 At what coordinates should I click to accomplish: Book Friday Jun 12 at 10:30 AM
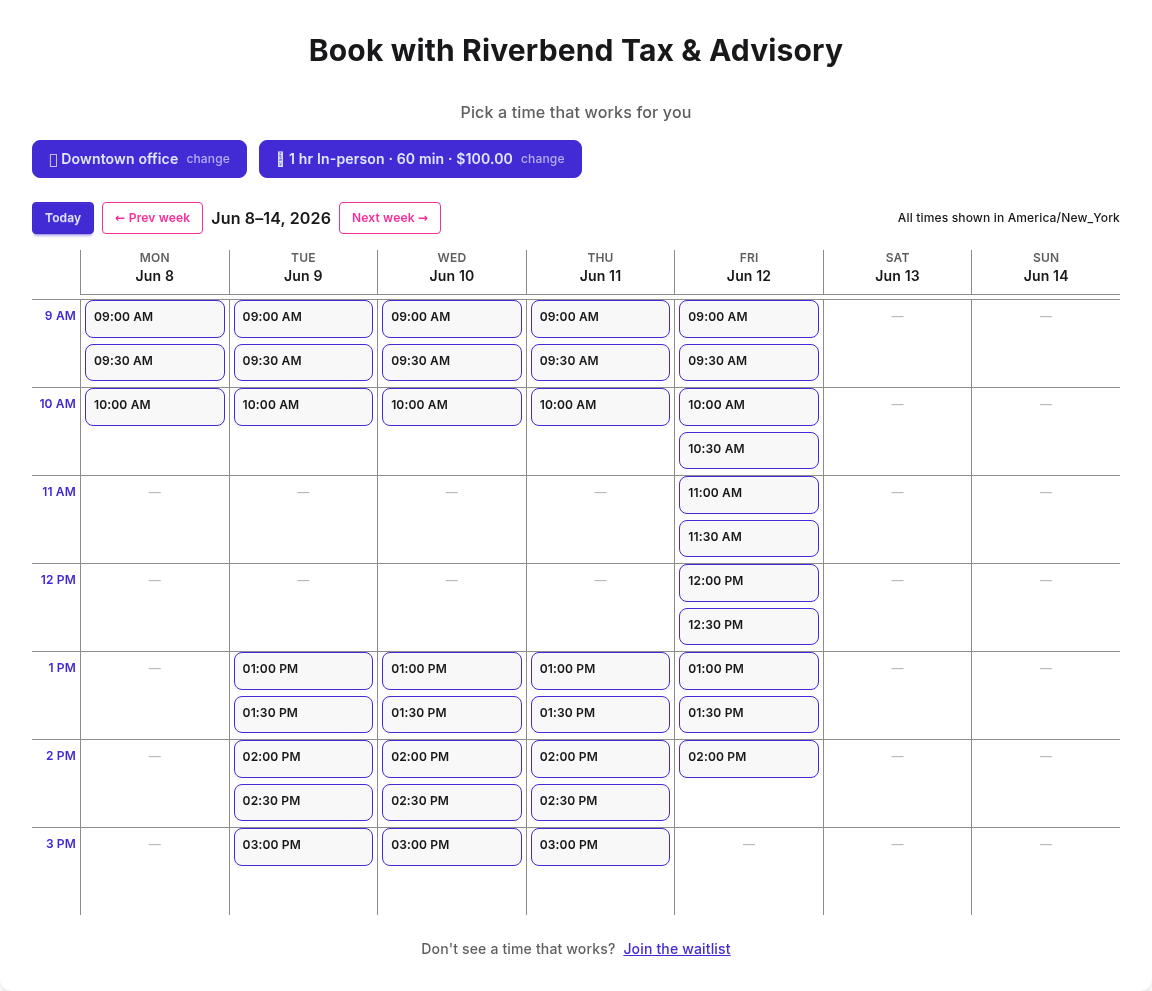(x=749, y=450)
